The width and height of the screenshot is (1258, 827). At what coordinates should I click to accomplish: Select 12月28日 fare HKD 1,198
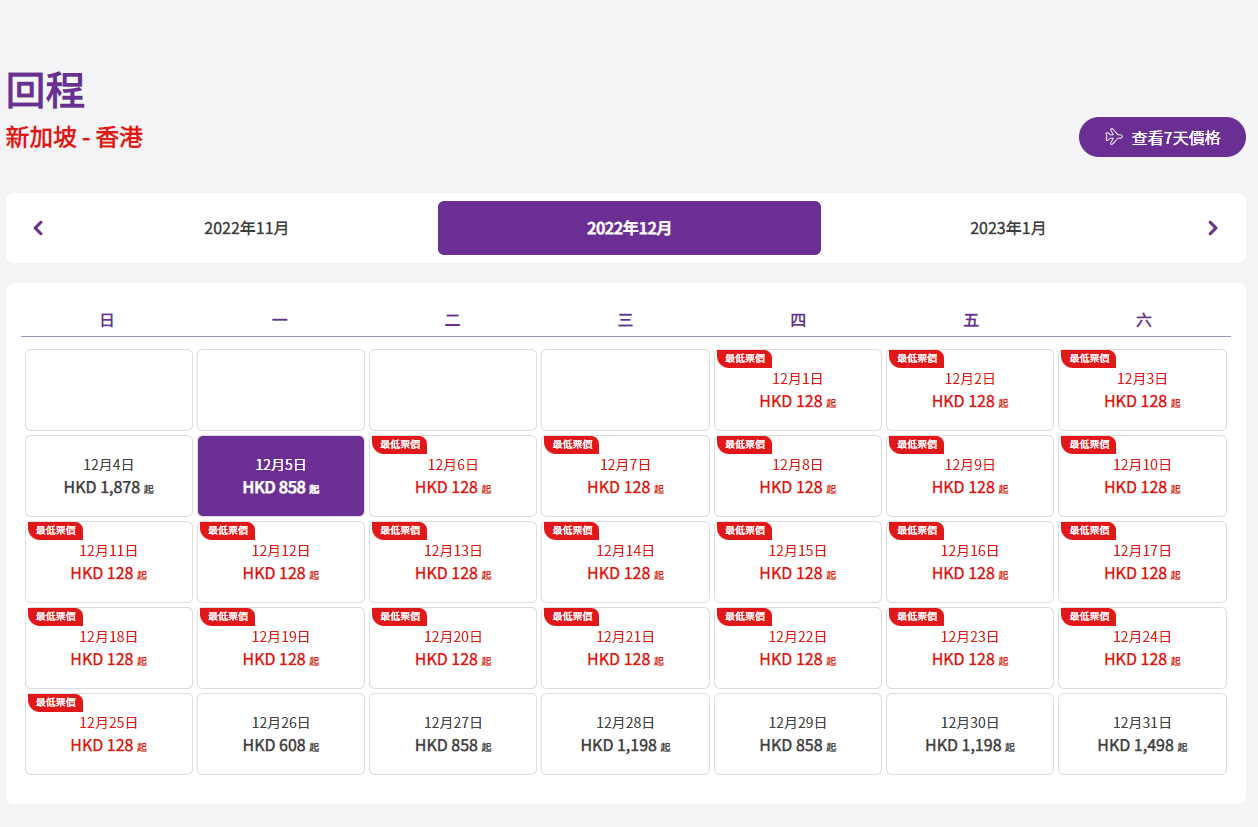point(625,734)
